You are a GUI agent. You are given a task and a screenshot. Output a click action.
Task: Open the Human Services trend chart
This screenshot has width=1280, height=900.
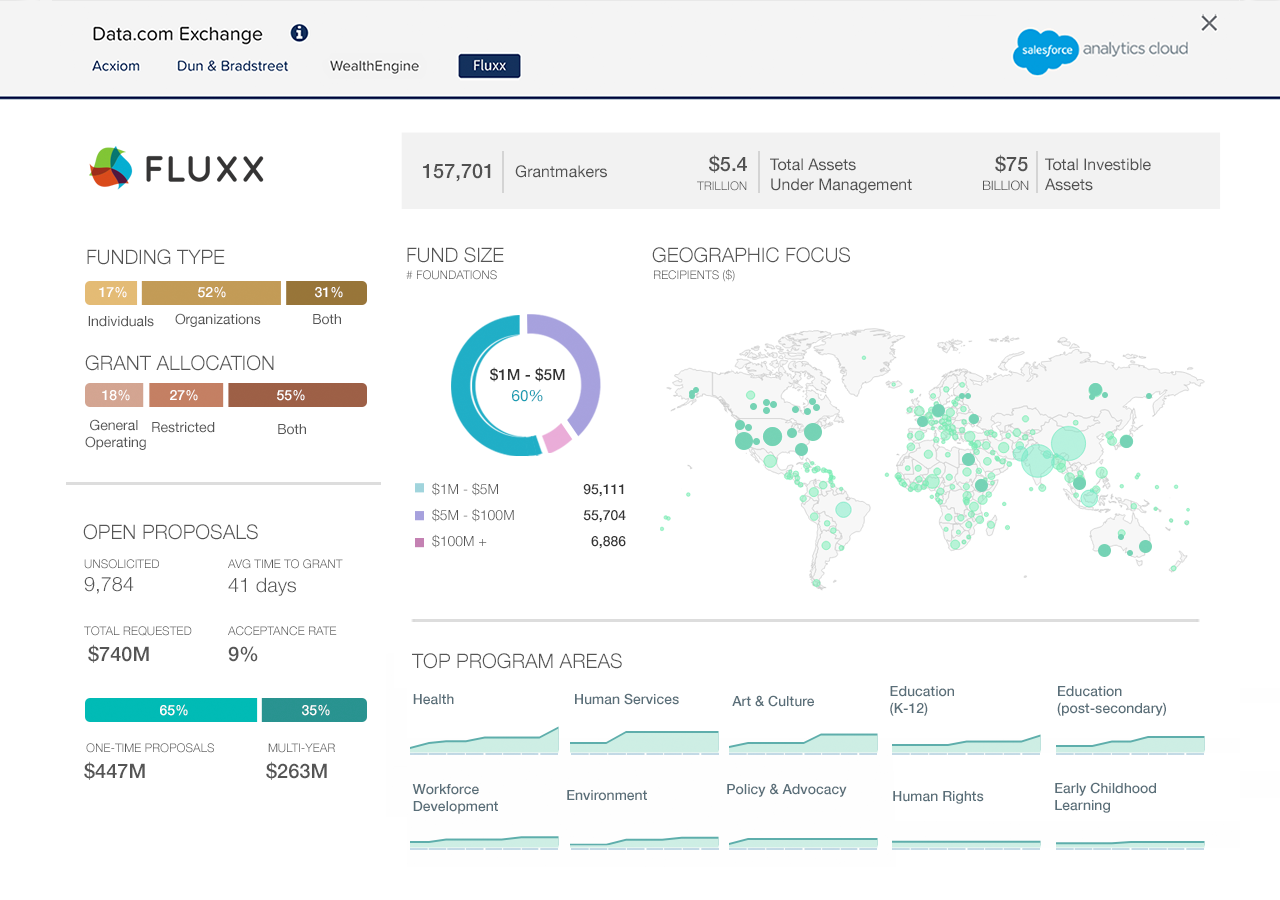[x=644, y=742]
